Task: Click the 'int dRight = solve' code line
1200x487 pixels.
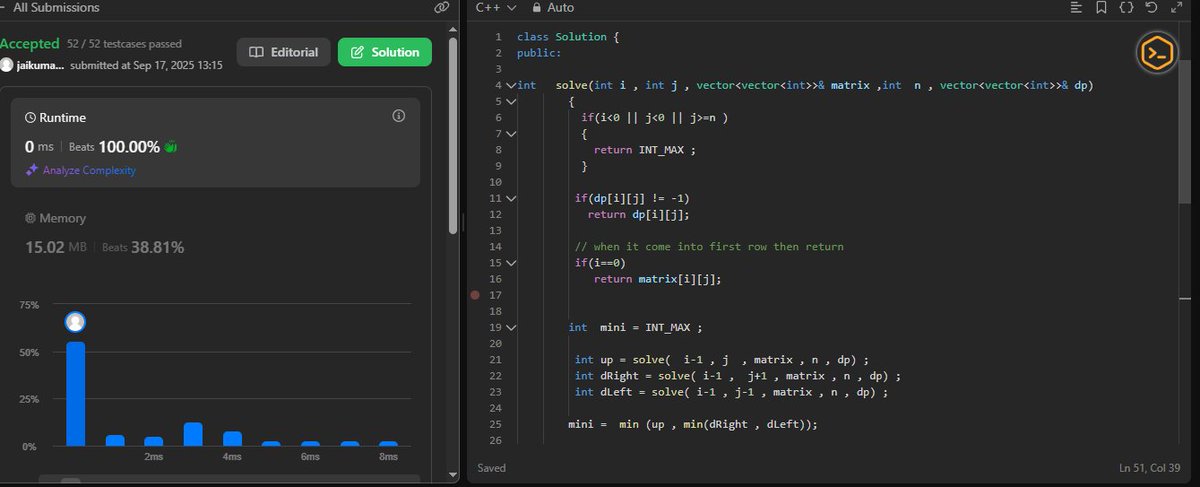Action: 738,376
